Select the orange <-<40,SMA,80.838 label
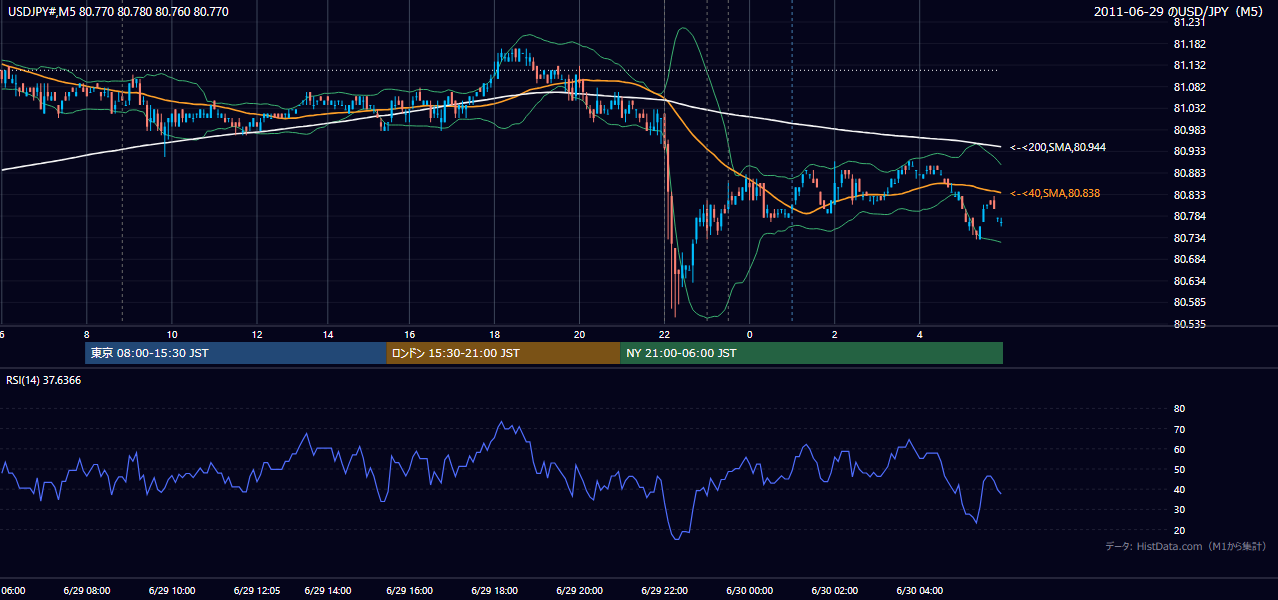Screen dimensions: 1278x600 (1055, 193)
